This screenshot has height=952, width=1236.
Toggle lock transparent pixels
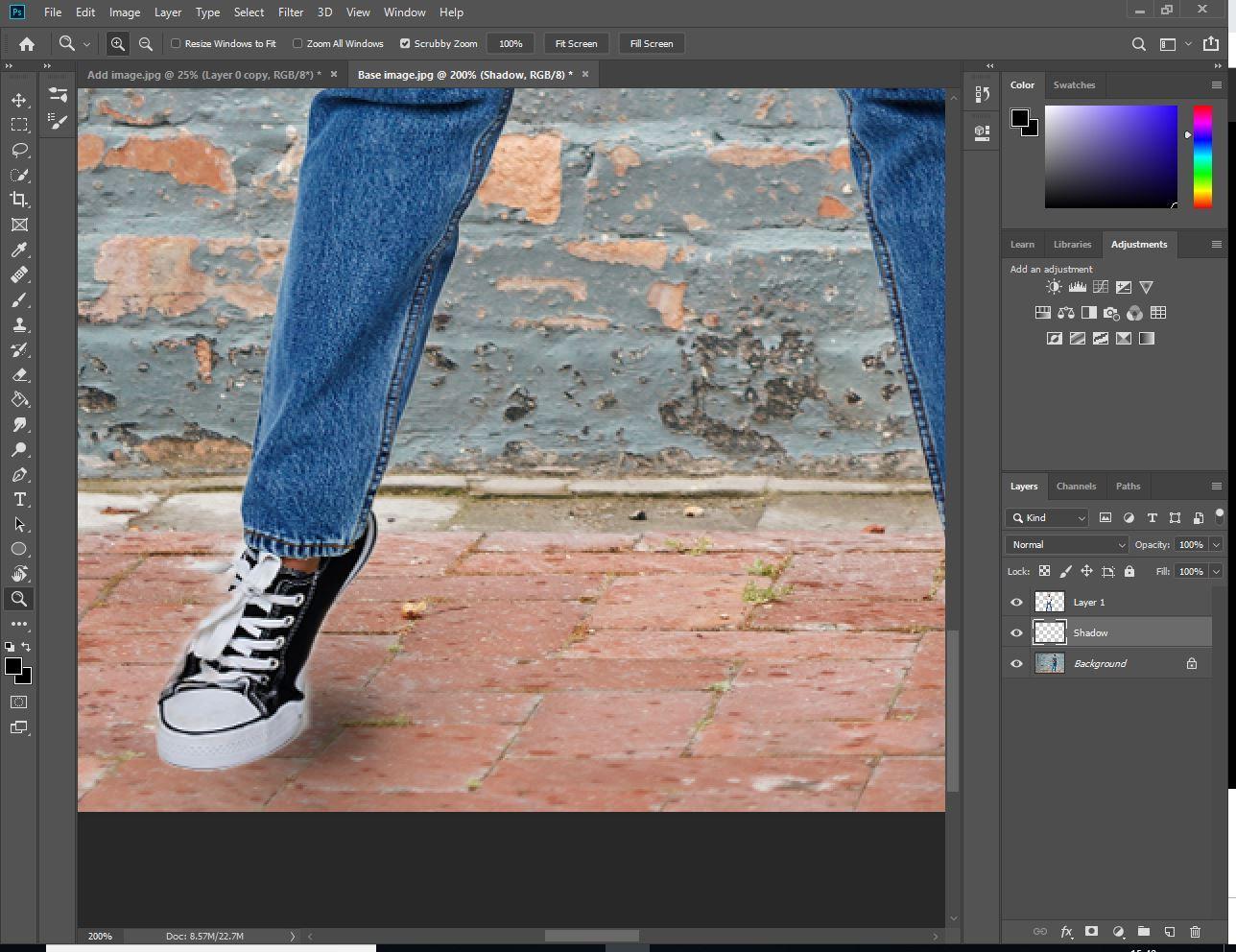(1044, 571)
